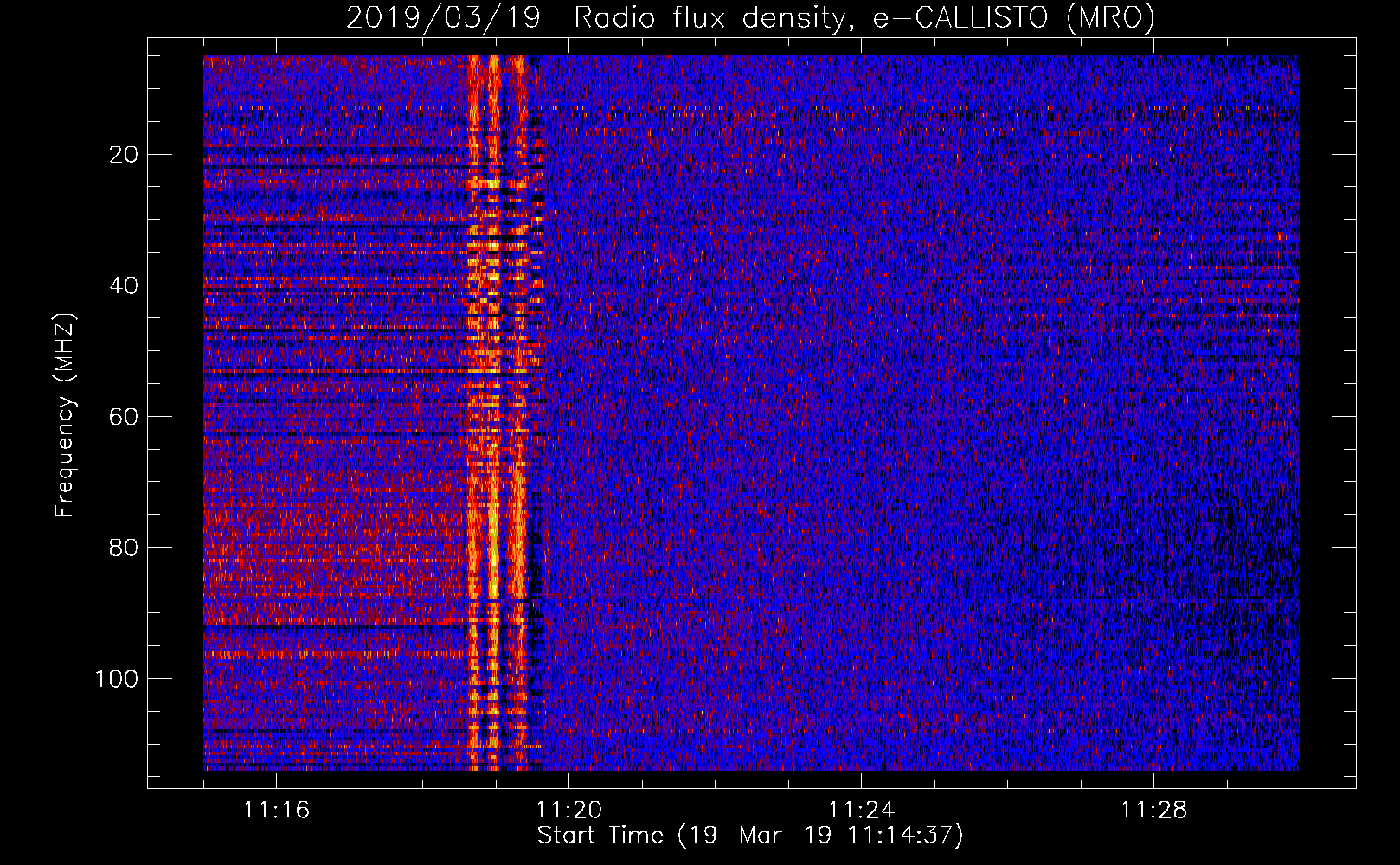Image resolution: width=1400 pixels, height=865 pixels.
Task: Click the 60 MHz frequency tick label
Action: (x=124, y=417)
